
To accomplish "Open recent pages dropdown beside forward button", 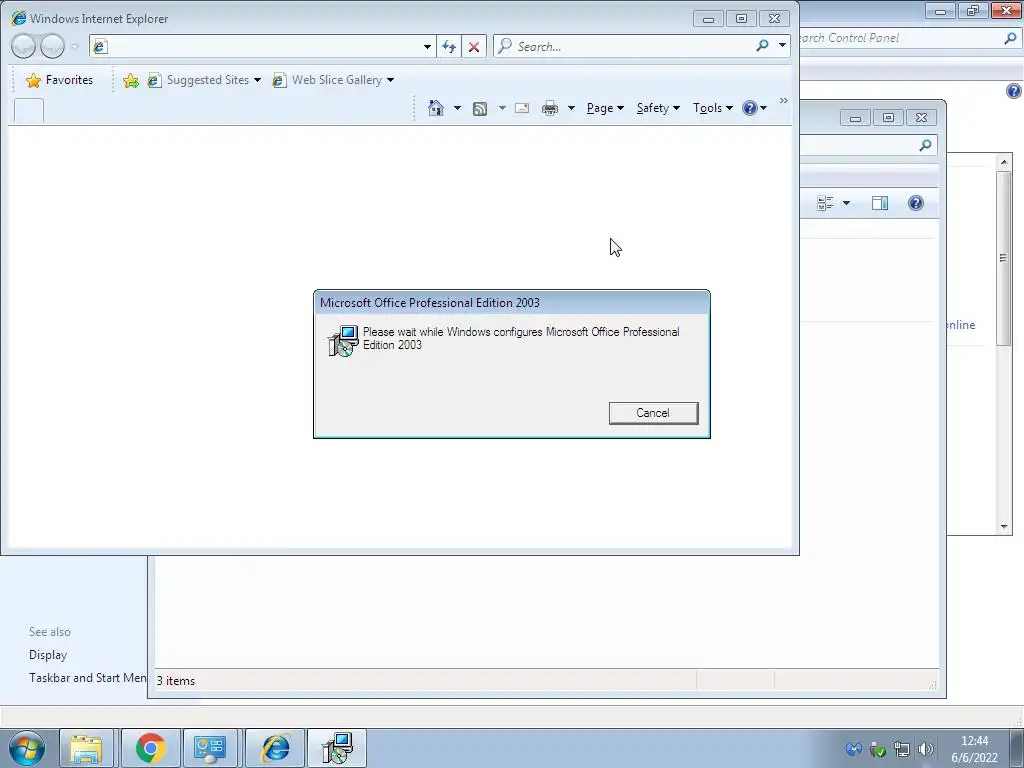I will tap(74, 46).
